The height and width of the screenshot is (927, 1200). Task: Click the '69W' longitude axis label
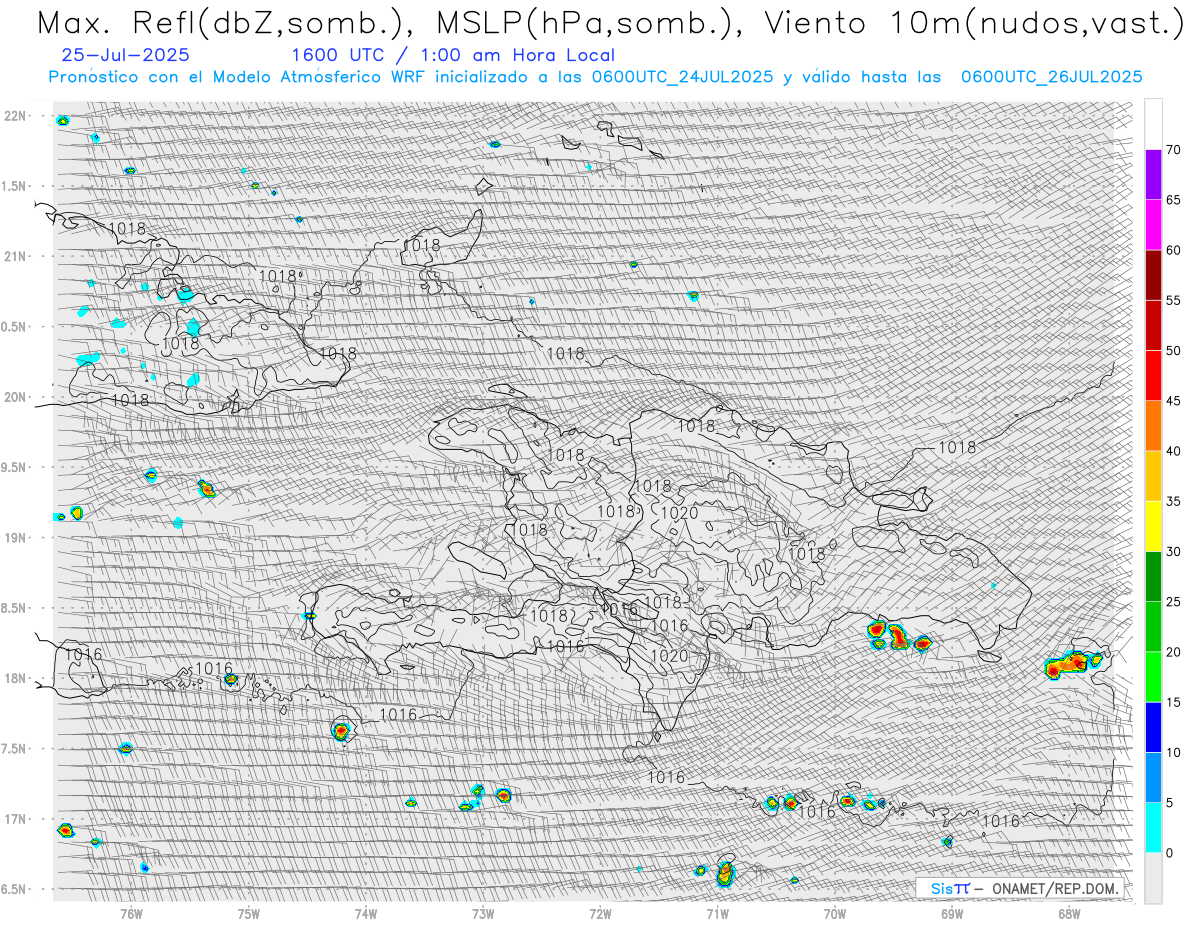[x=952, y=912]
